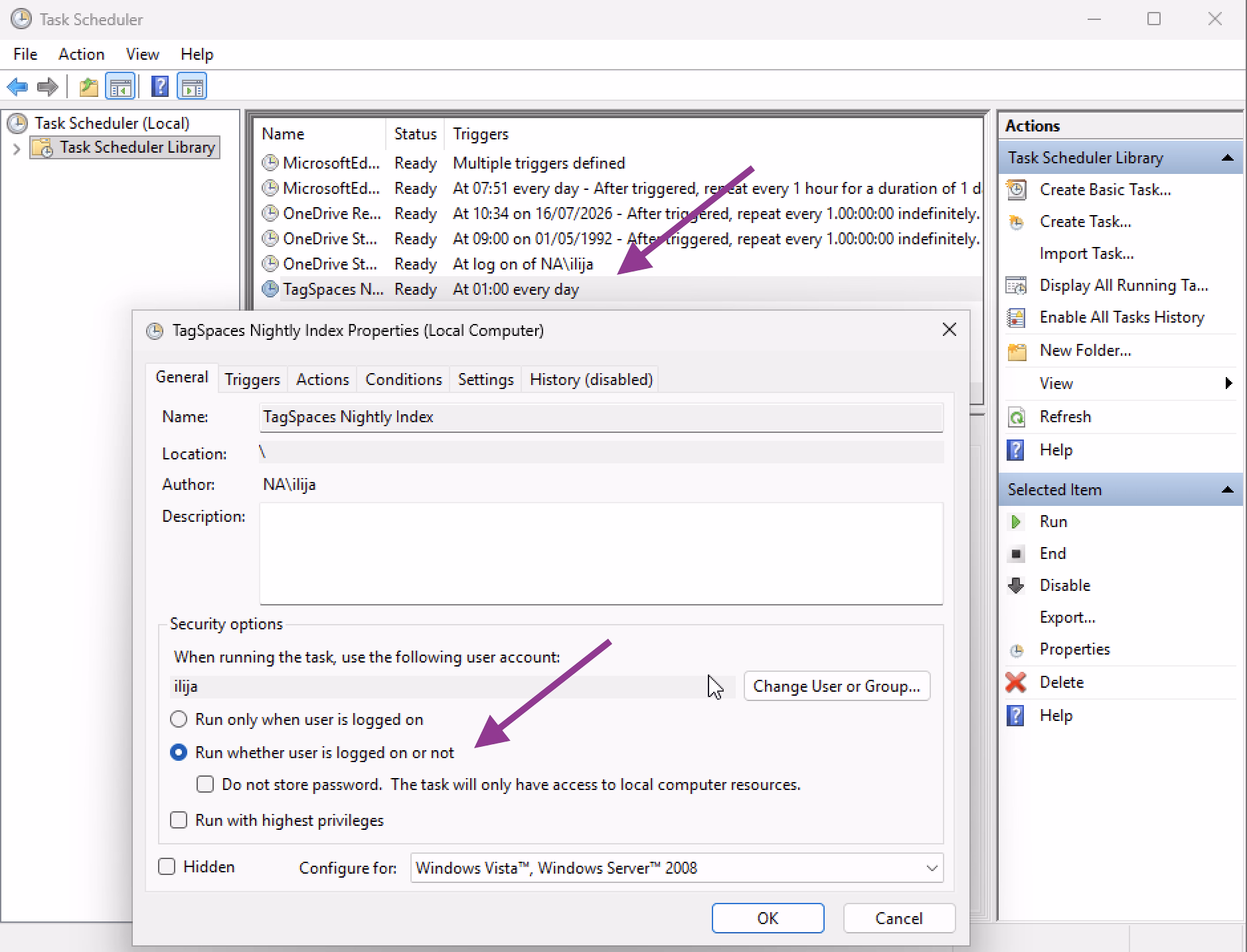Viewport: 1247px width, 952px height.
Task: Click the TagSpaces task row clock icon
Action: [x=270, y=289]
